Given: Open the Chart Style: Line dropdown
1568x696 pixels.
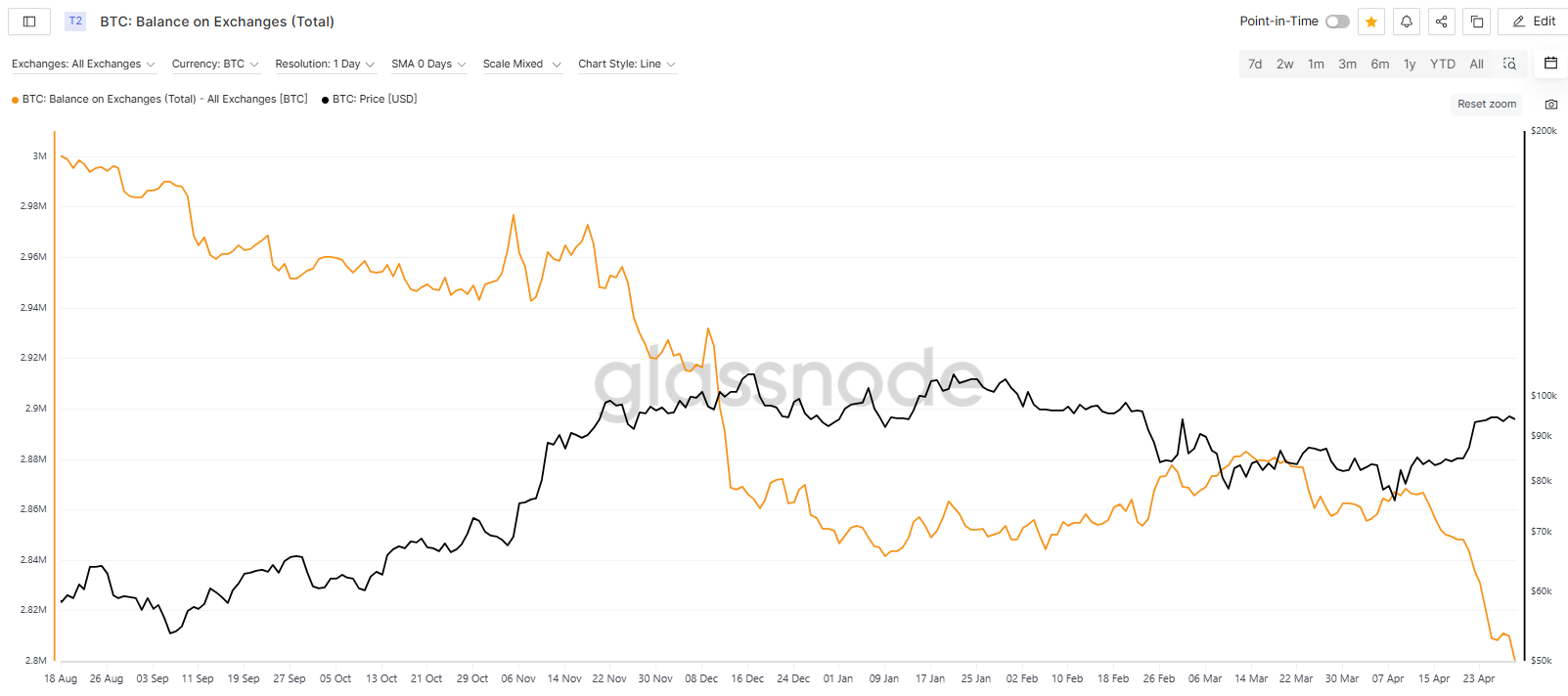Looking at the screenshot, I should [626, 64].
